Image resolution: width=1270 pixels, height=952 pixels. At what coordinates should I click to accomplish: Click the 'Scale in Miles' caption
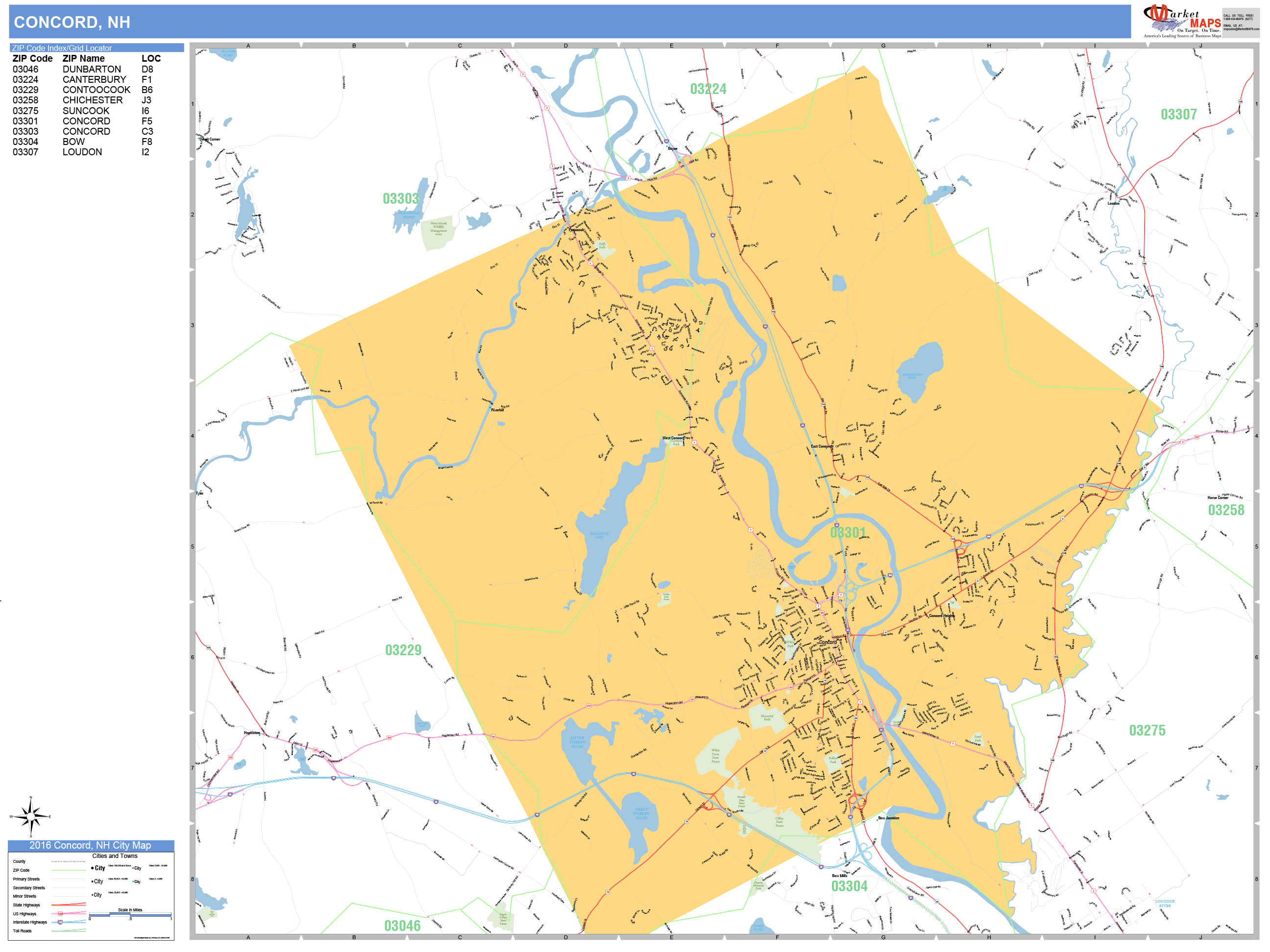coord(130,910)
